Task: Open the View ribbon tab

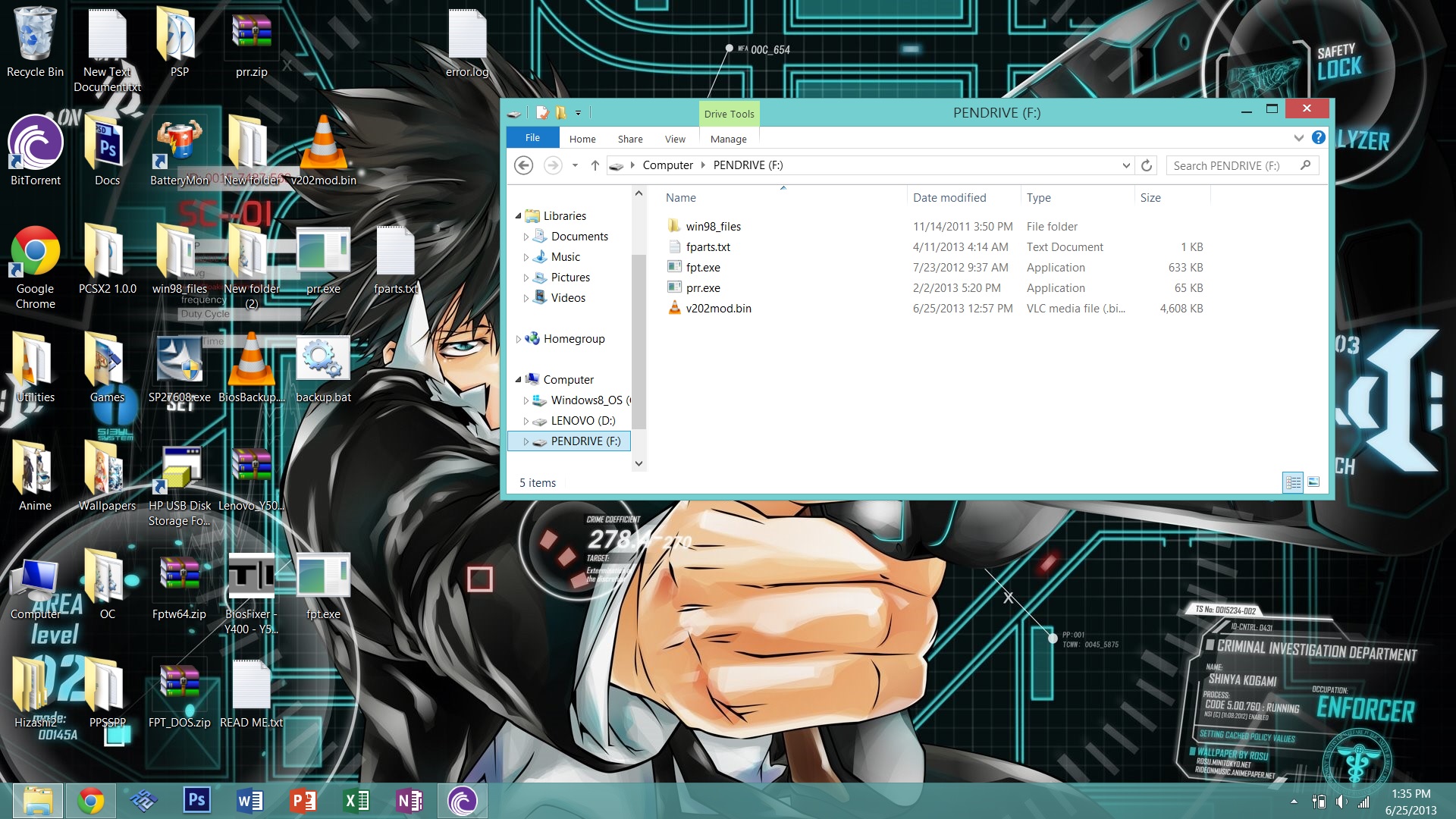Action: point(675,139)
